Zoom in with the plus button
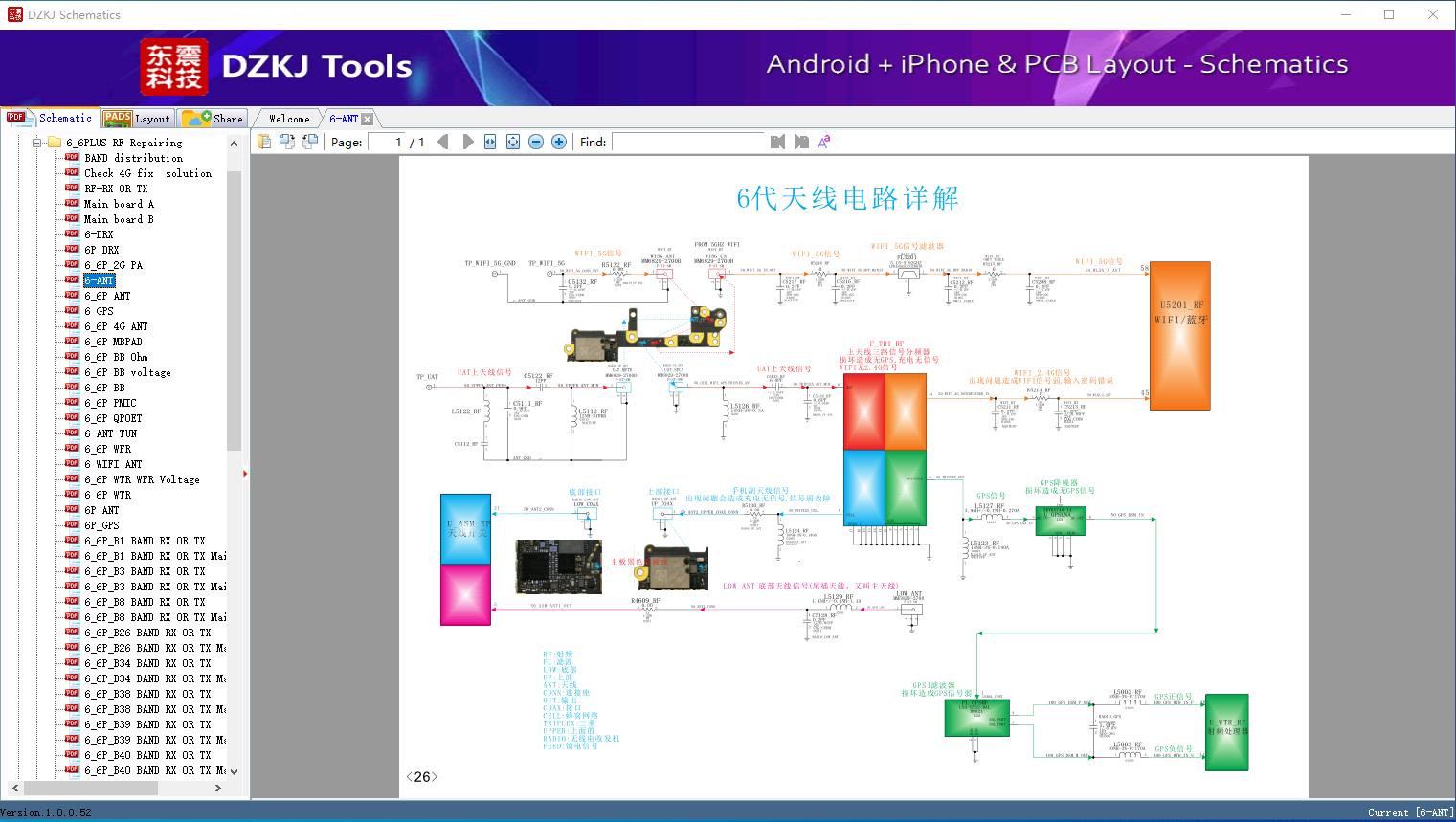The width and height of the screenshot is (1456, 822). [x=559, y=142]
